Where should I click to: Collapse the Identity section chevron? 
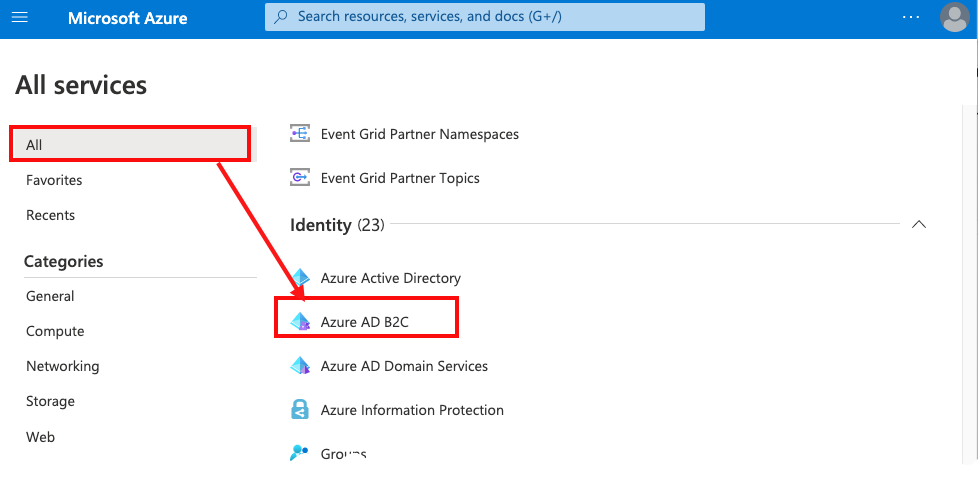(x=919, y=225)
